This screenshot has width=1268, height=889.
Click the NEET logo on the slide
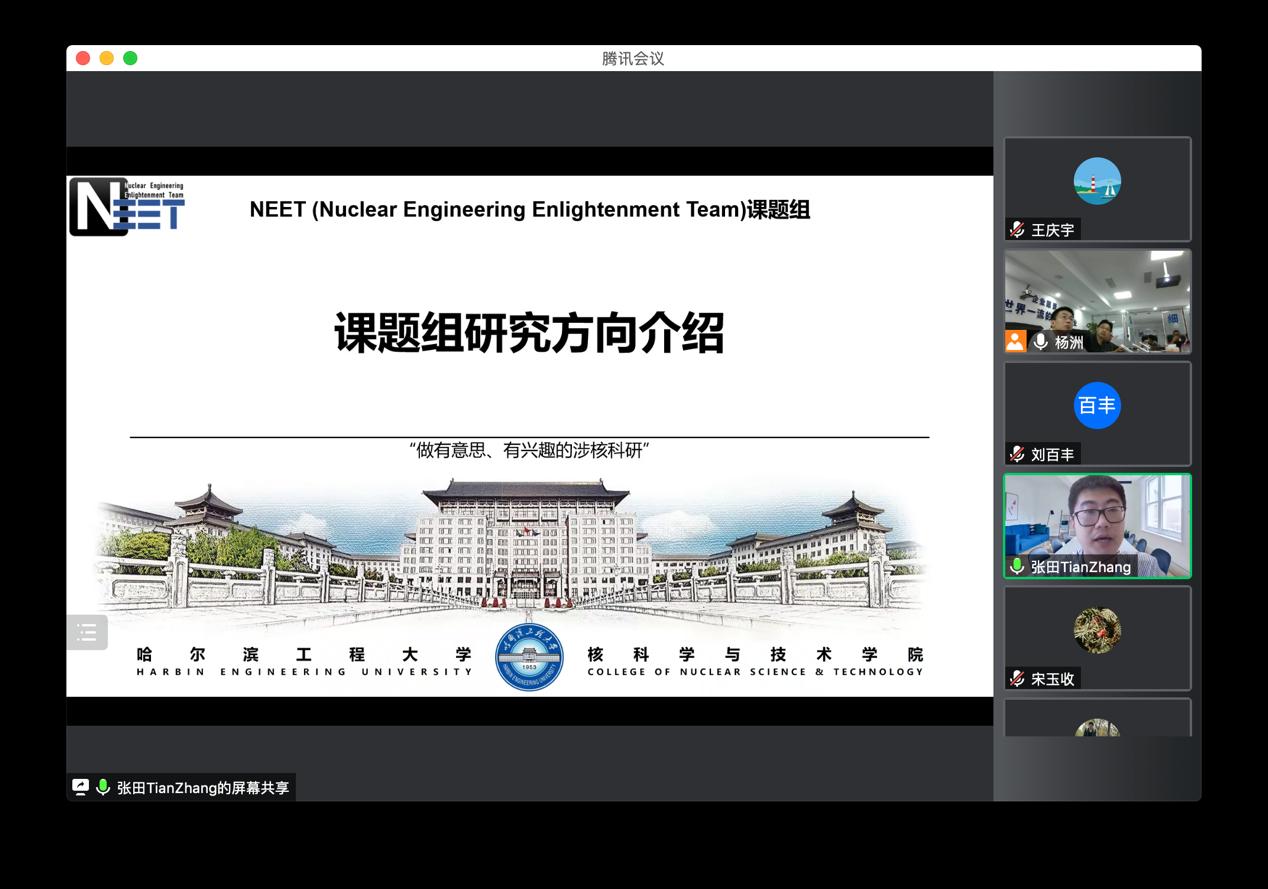click(127, 207)
